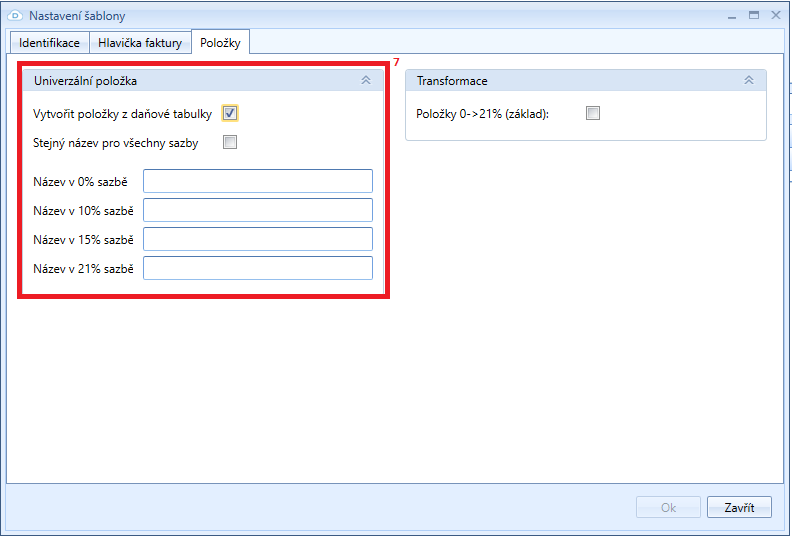Uncheck Vytvořit položky z daňové tabulky
This screenshot has width=792, height=537.
tap(230, 114)
